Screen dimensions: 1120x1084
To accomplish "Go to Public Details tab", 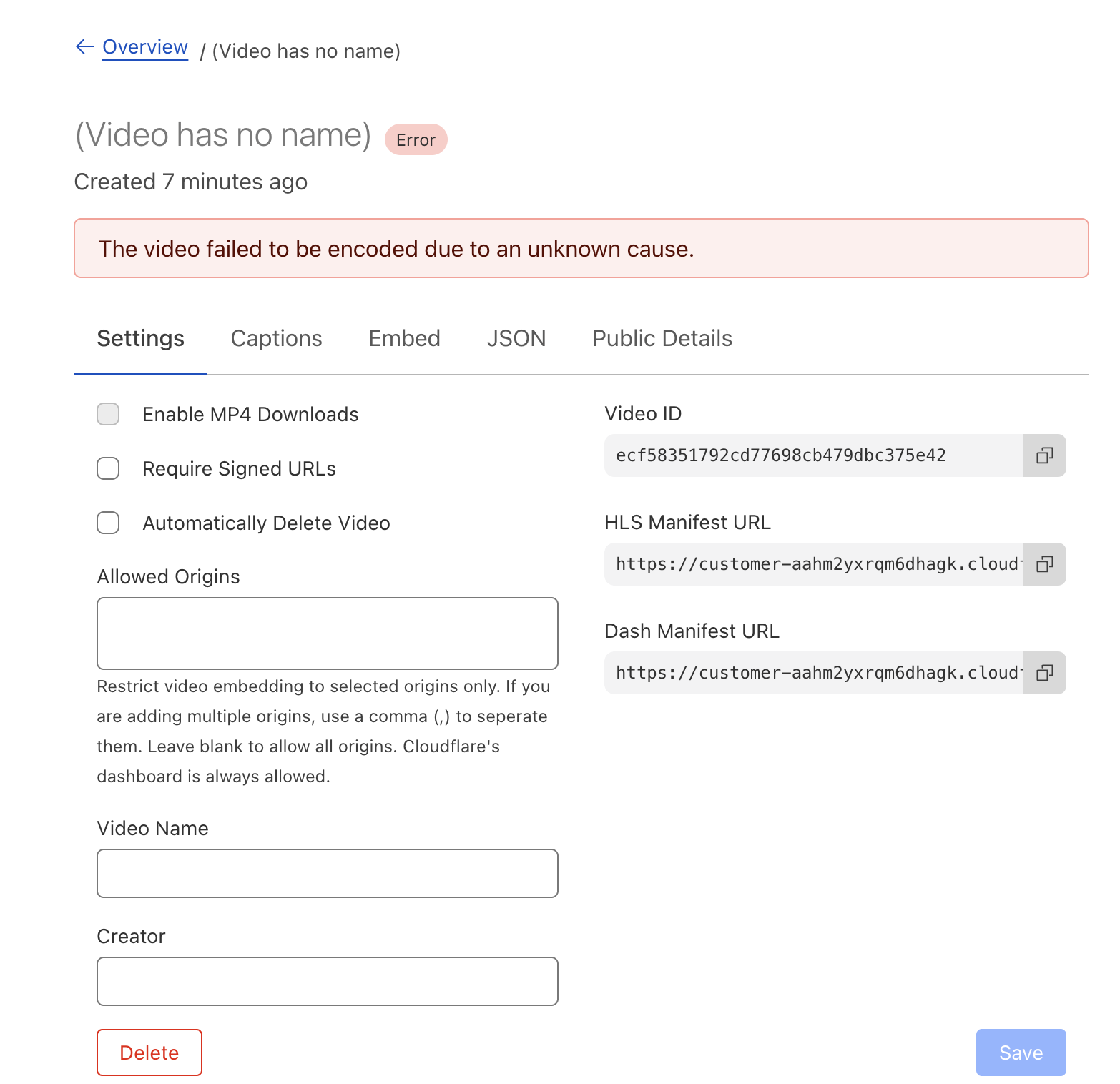I will click(x=662, y=338).
